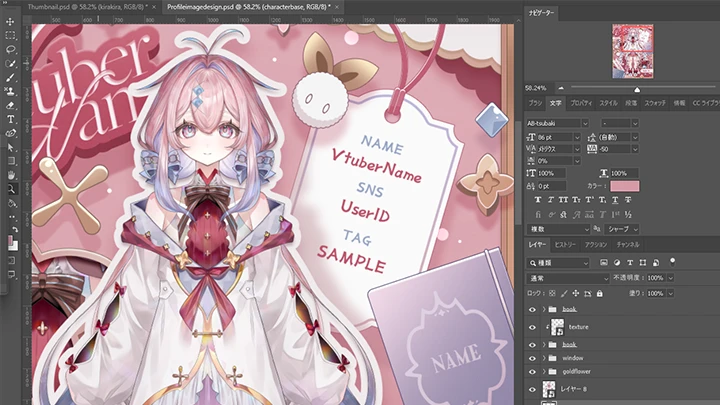720x405 pixels.
Task: Lock image pixels brush icon
Action: (564, 293)
